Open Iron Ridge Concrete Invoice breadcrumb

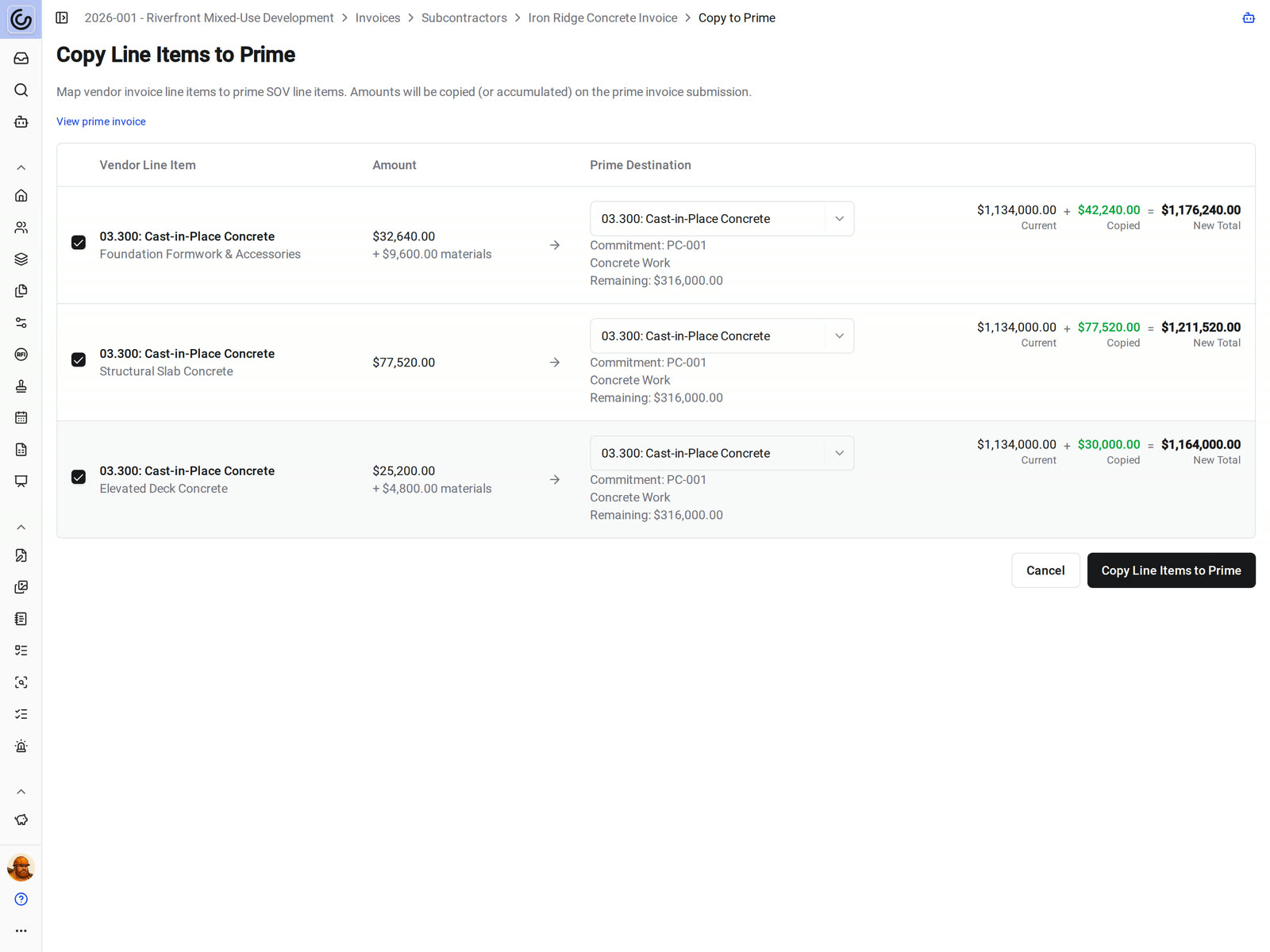(602, 17)
